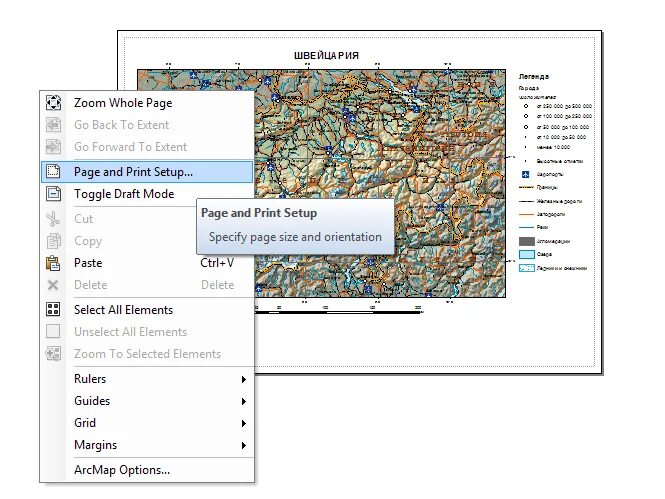Click the Toggle Draft Mode icon

click(53, 194)
